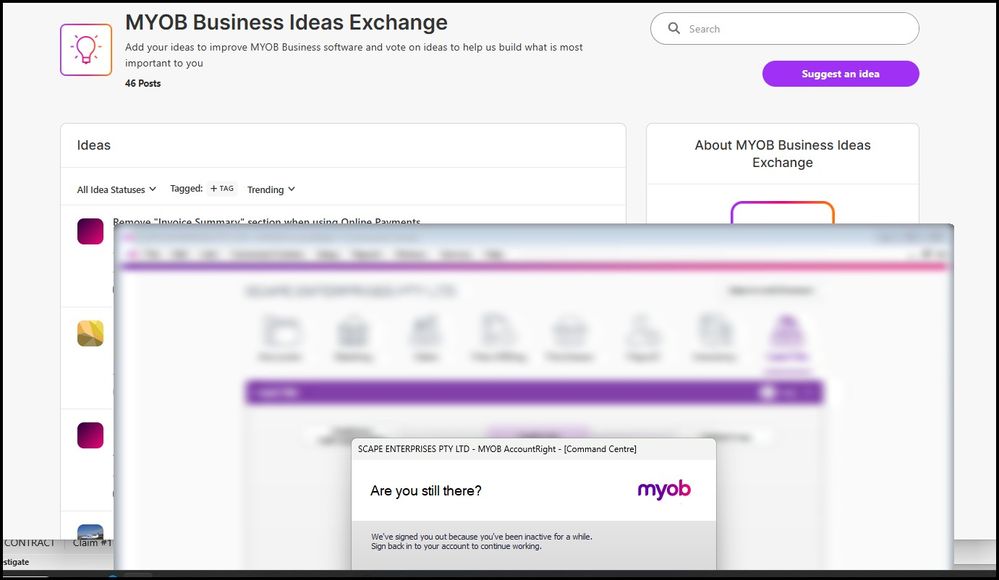Open the Trending sort dropdown
Viewport: 999px width, 580px height.
tap(271, 189)
